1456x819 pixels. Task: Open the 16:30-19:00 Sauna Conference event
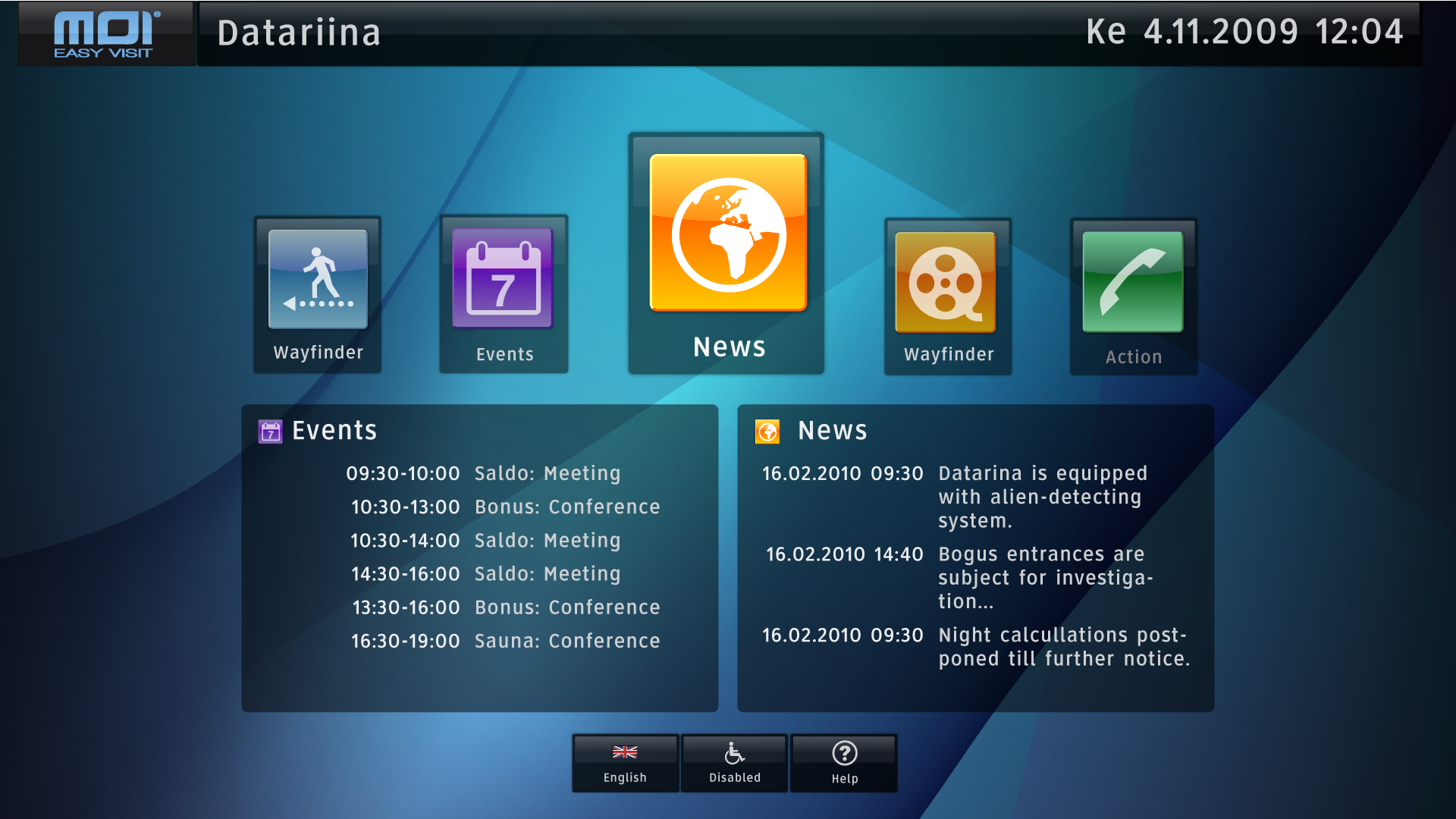(x=505, y=642)
